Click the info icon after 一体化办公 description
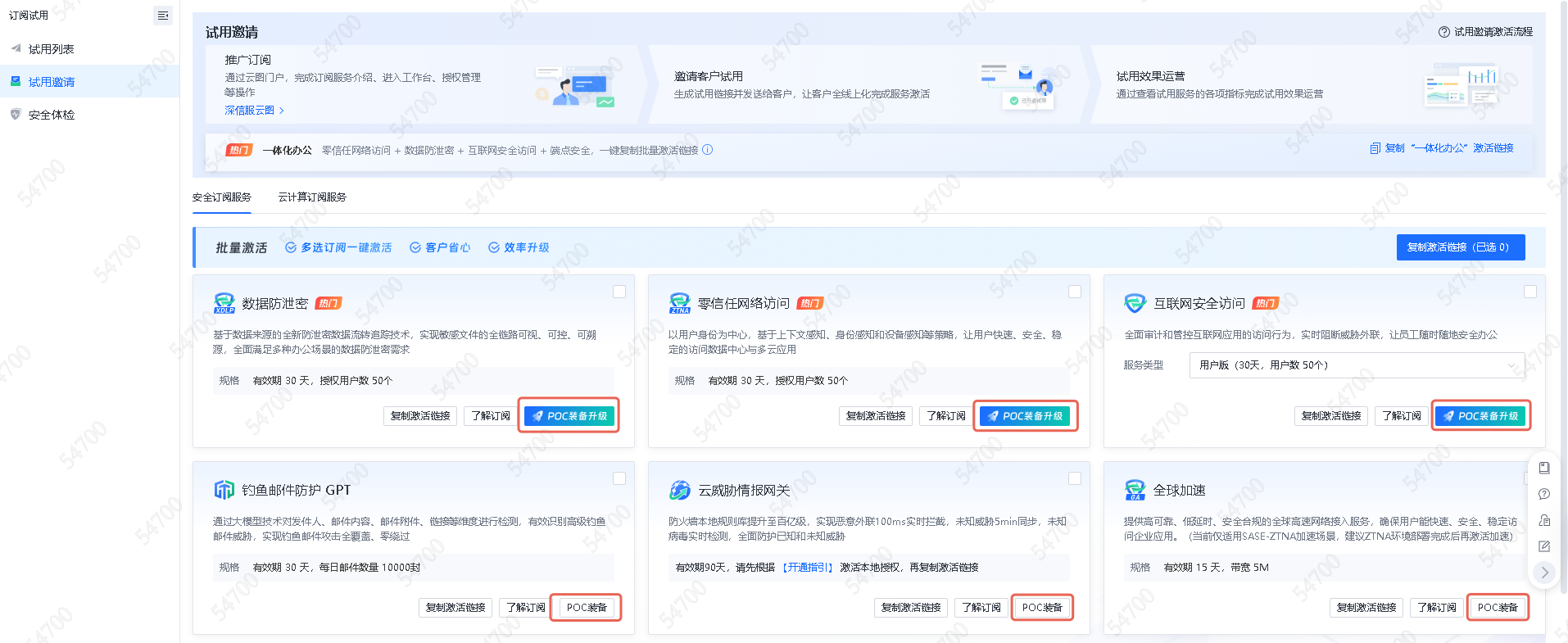The height and width of the screenshot is (643, 1568). (708, 150)
